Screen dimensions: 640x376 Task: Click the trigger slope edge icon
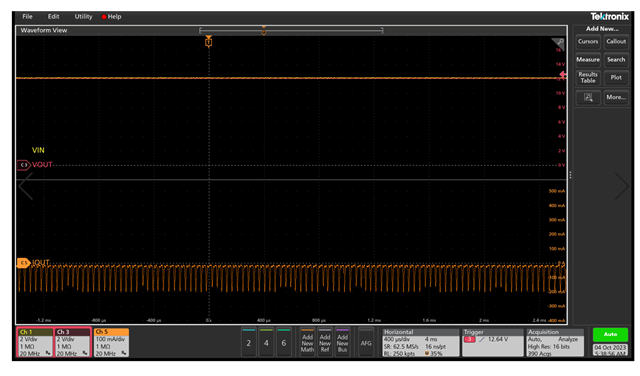point(482,339)
